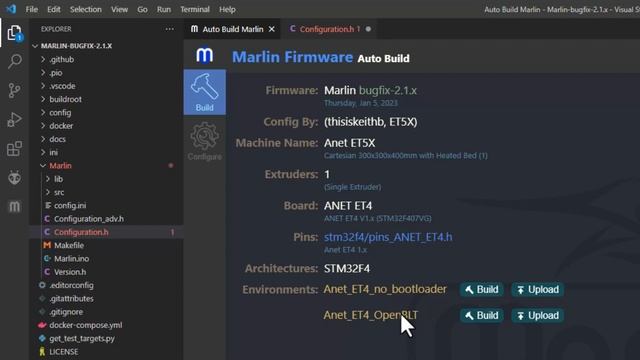Select the Configure gear panel button

tap(204, 141)
